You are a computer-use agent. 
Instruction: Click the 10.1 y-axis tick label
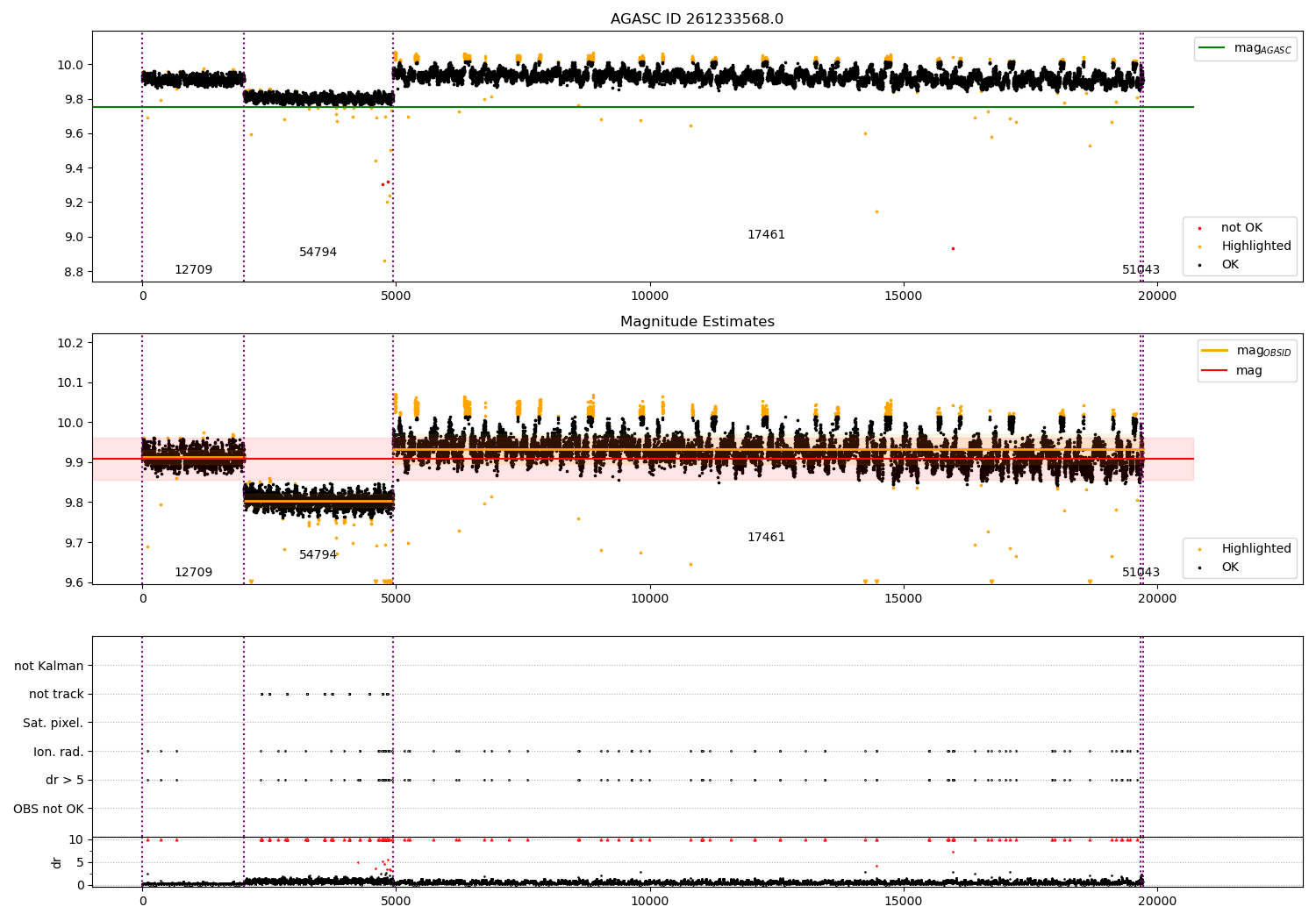pos(69,383)
